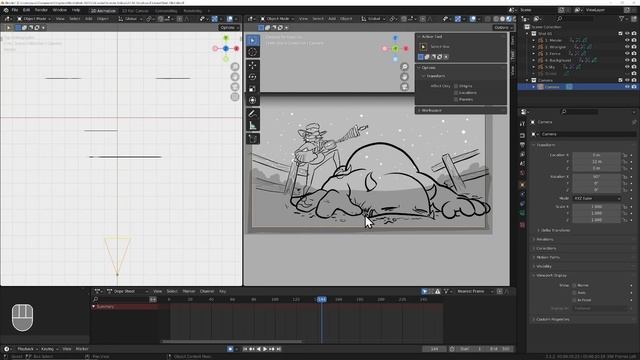Open Dope Sheet mode dropdown
Viewport: 640px width, 360px height.
coord(127,291)
